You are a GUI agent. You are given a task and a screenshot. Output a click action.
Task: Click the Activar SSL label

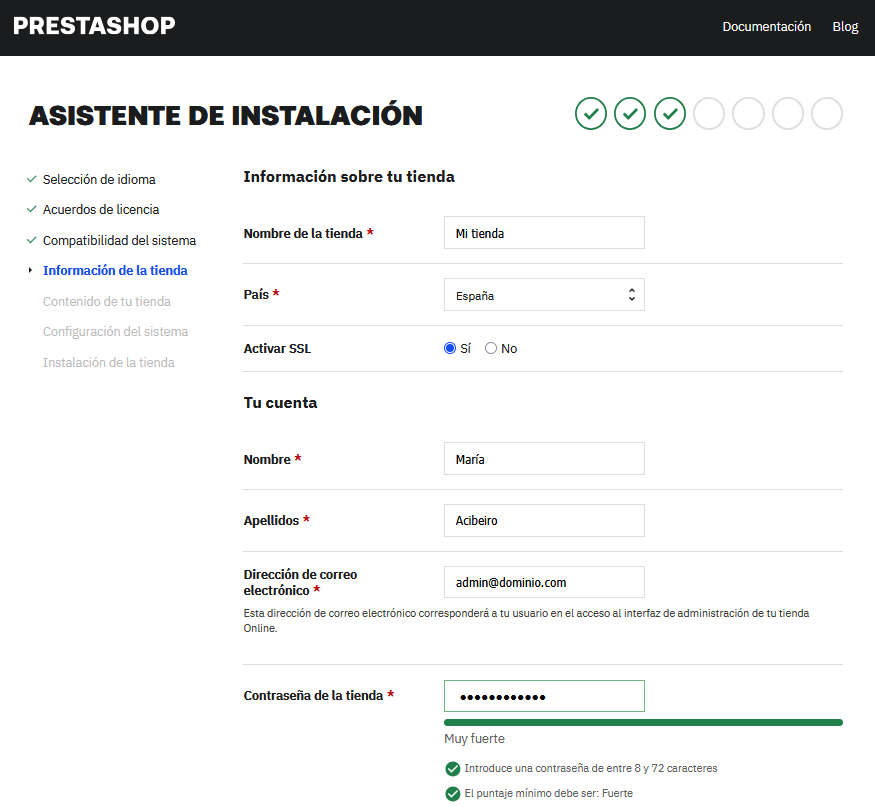coord(277,349)
